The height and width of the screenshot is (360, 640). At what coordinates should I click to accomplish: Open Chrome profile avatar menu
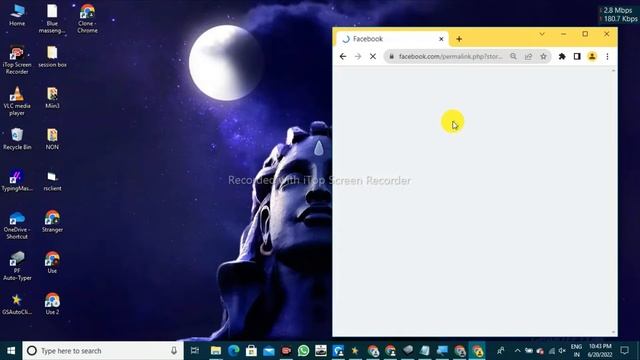click(592, 56)
